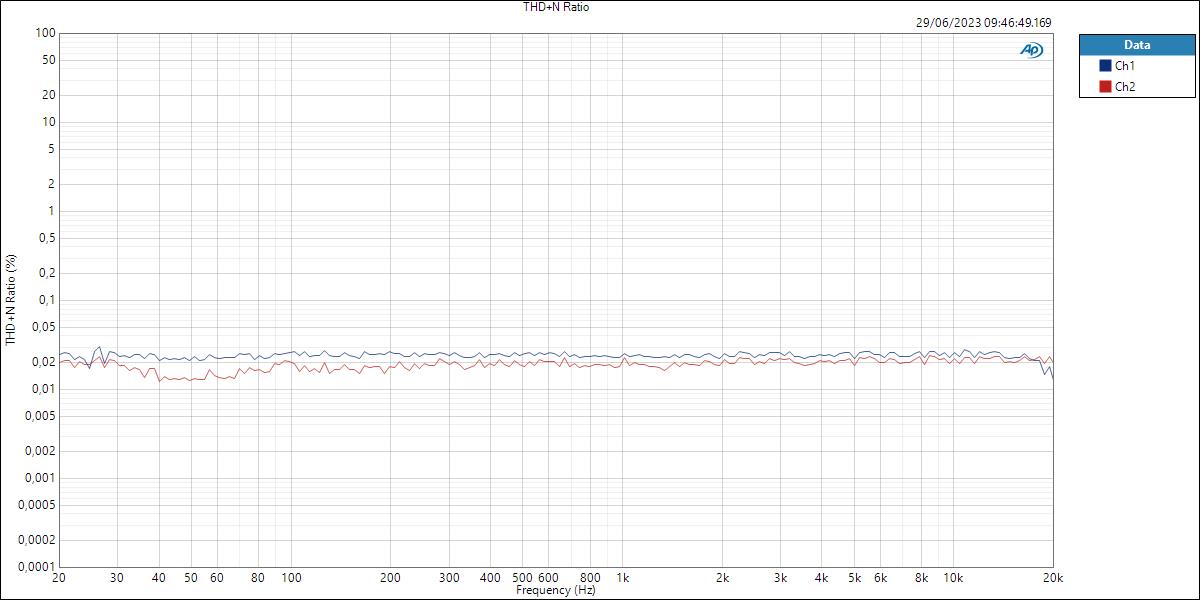The height and width of the screenshot is (600, 1200).
Task: Click the Data legend header
Action: tap(1136, 44)
